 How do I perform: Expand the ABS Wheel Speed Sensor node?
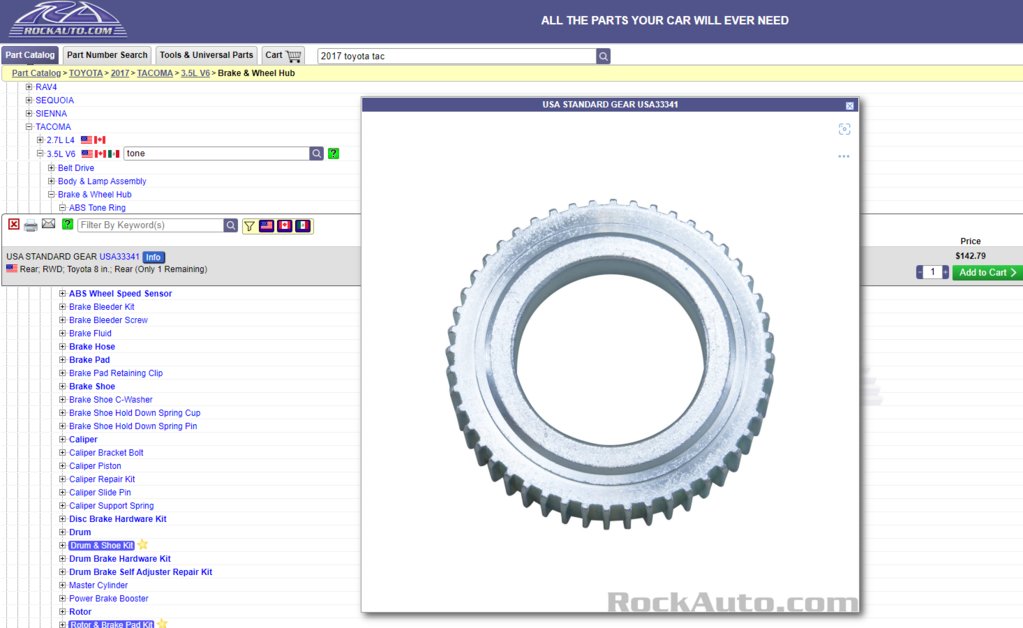(63, 293)
